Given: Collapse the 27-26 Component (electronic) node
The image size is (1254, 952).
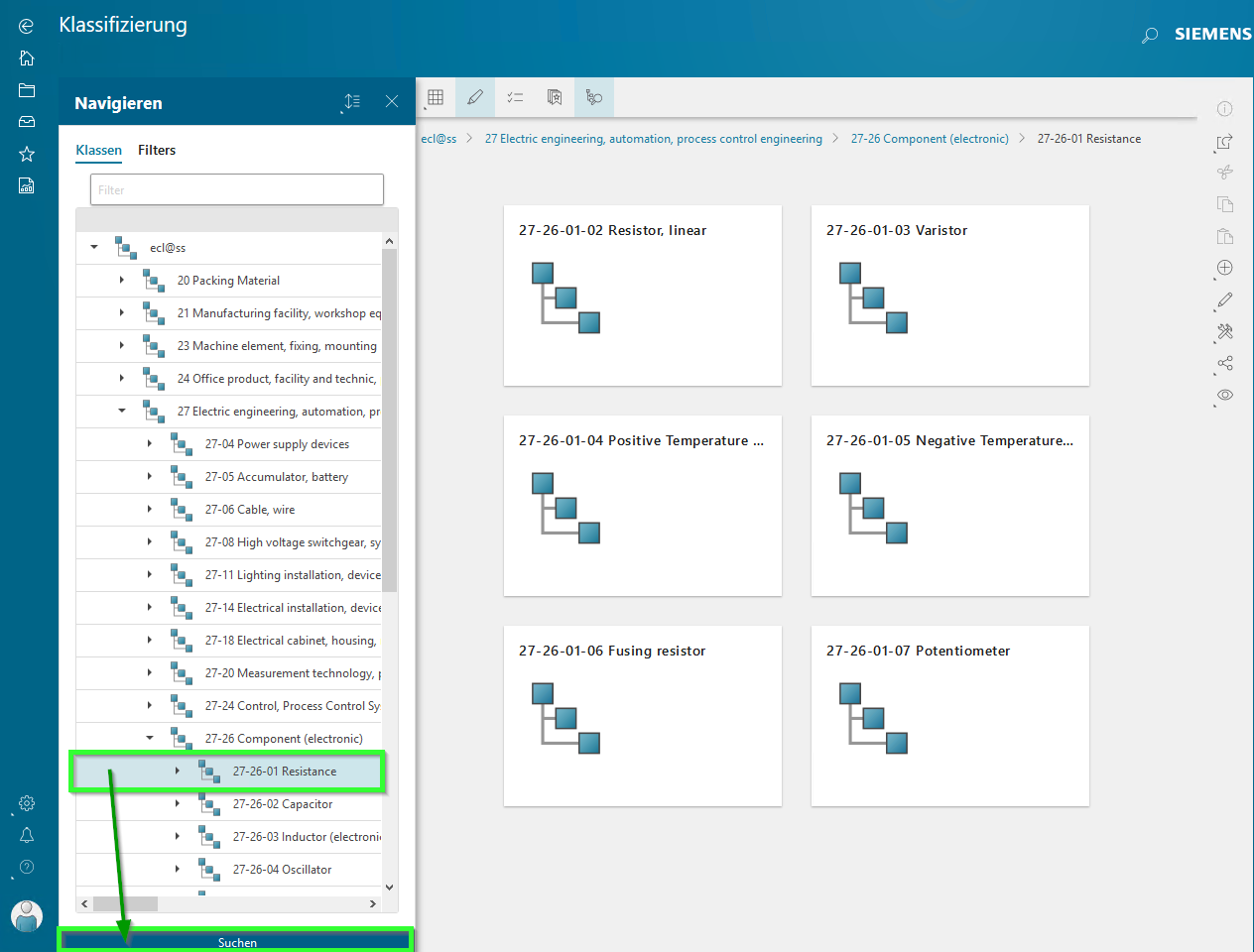Looking at the screenshot, I should 150,738.
